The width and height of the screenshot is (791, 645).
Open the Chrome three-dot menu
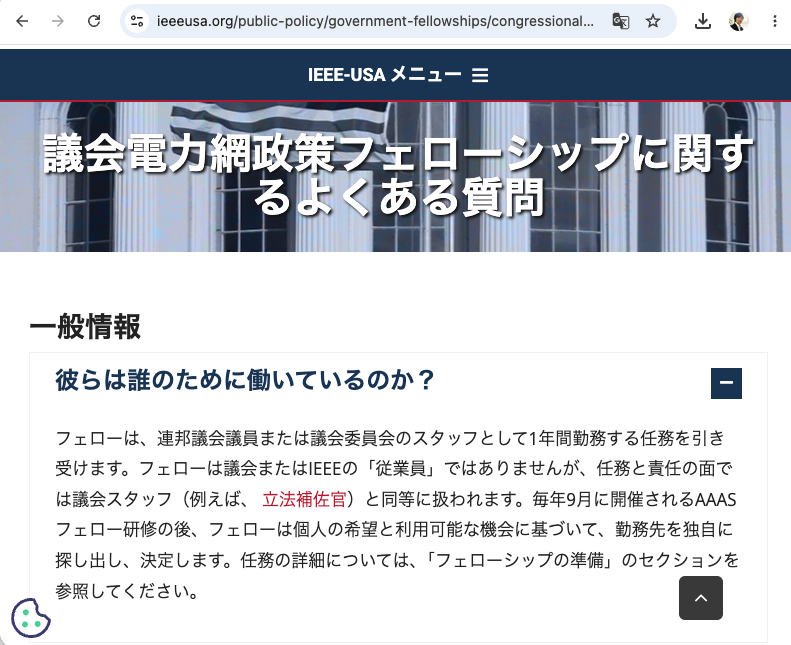[x=775, y=21]
